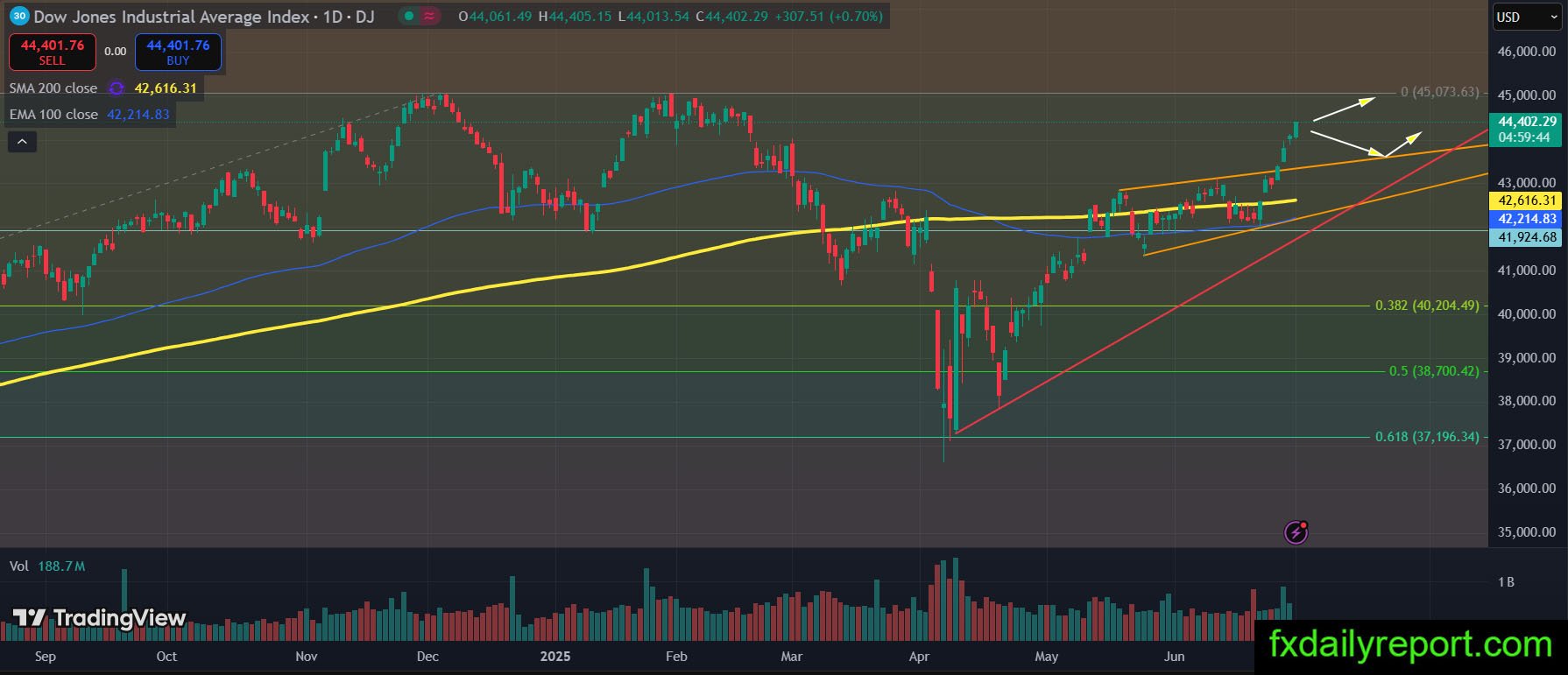The width and height of the screenshot is (1568, 675).
Task: Click the Vol 188.7M volume legend
Action: point(47,566)
